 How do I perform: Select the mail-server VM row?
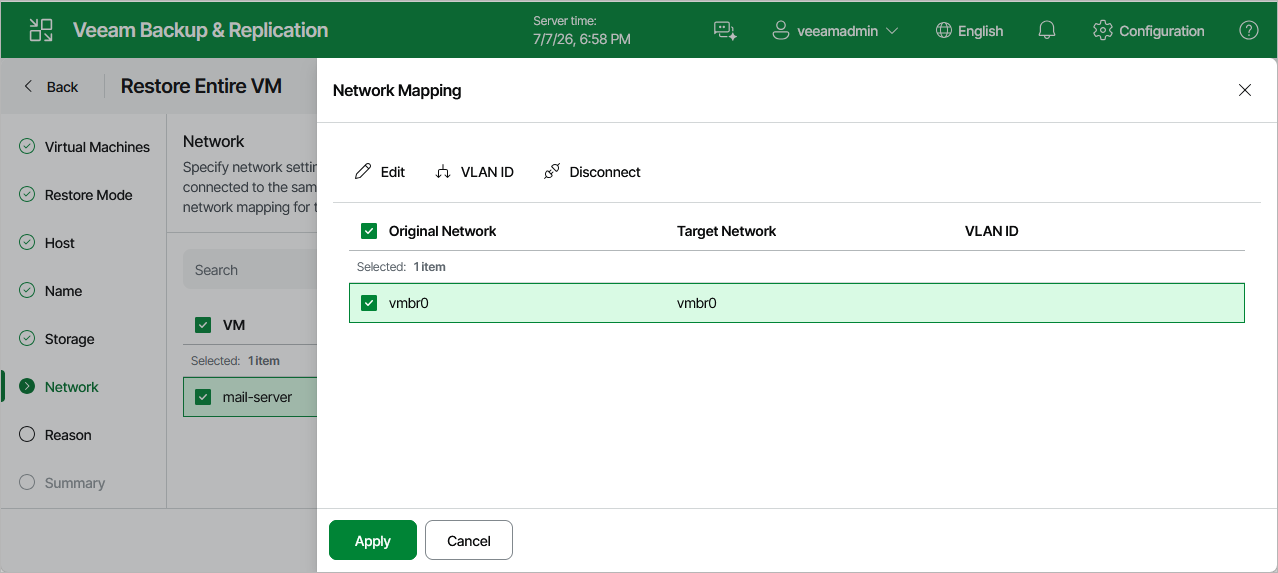pyautogui.click(x=250, y=397)
